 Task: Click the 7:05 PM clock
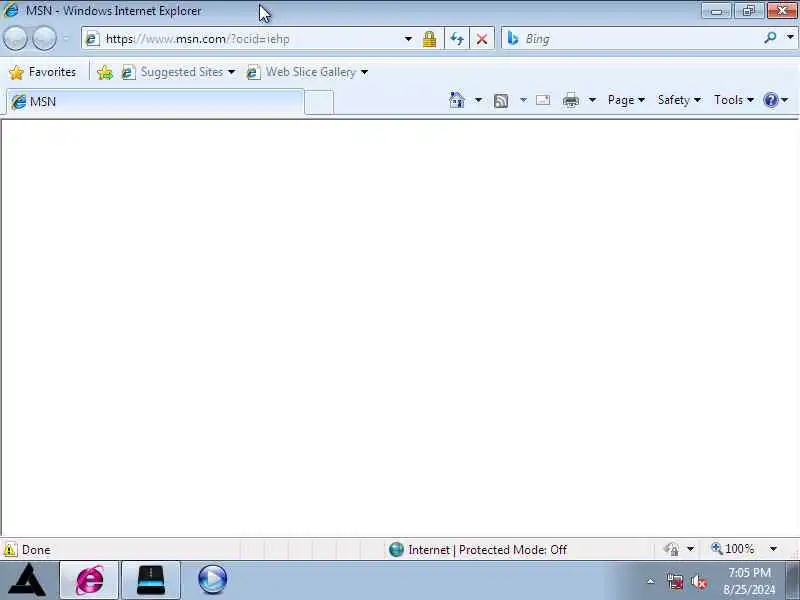[x=749, y=572]
